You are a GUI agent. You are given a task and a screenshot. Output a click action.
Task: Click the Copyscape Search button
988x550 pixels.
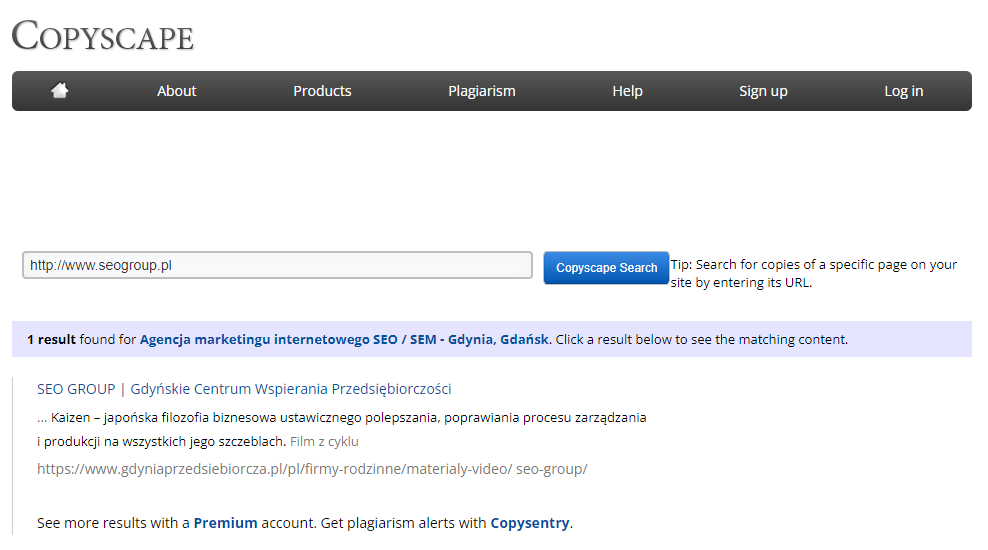(606, 268)
